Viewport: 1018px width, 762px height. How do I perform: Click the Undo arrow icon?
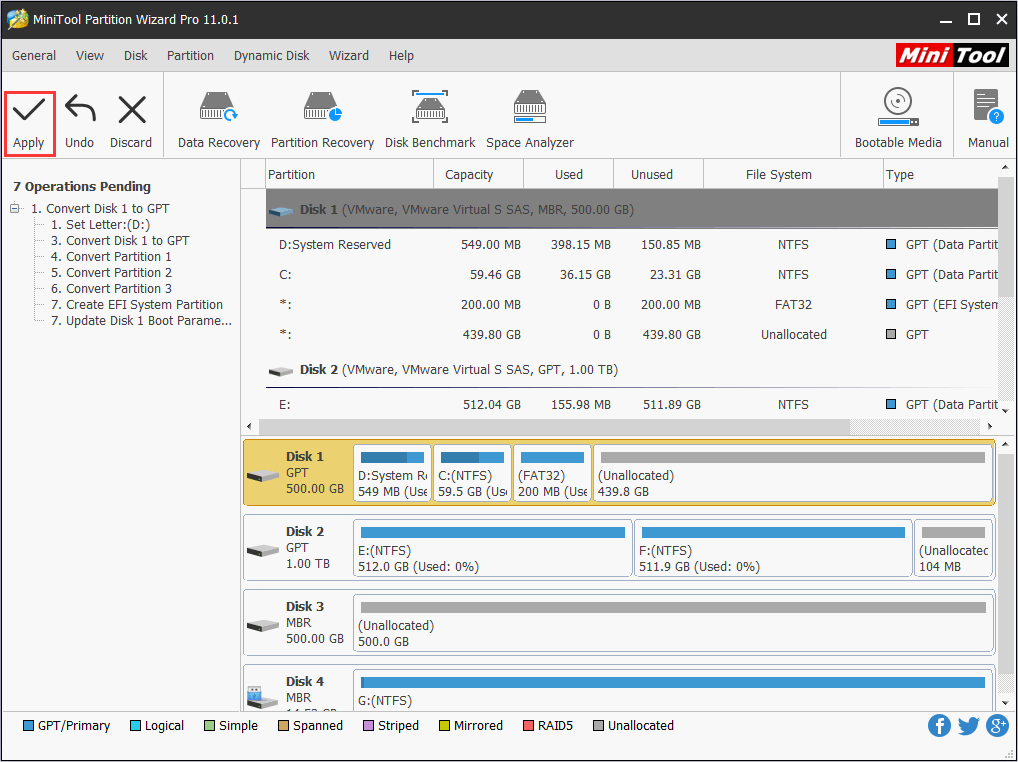click(x=79, y=111)
